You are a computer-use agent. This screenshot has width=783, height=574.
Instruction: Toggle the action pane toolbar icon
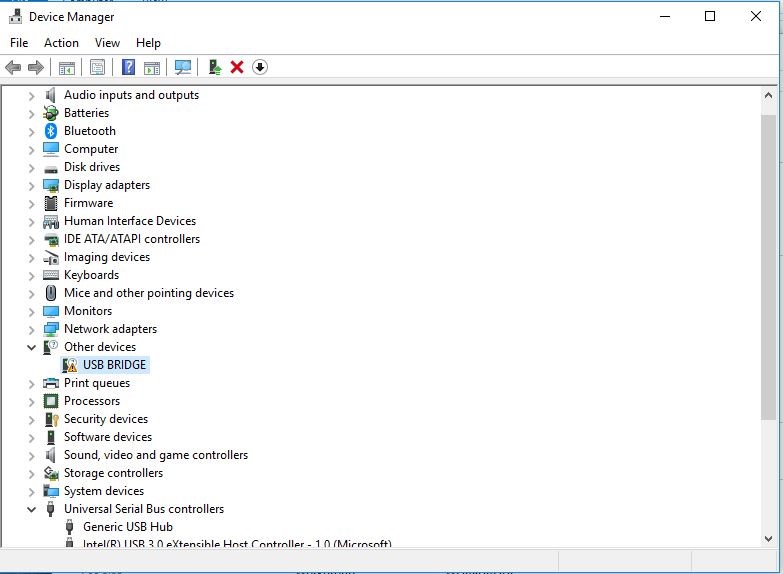(x=152, y=67)
